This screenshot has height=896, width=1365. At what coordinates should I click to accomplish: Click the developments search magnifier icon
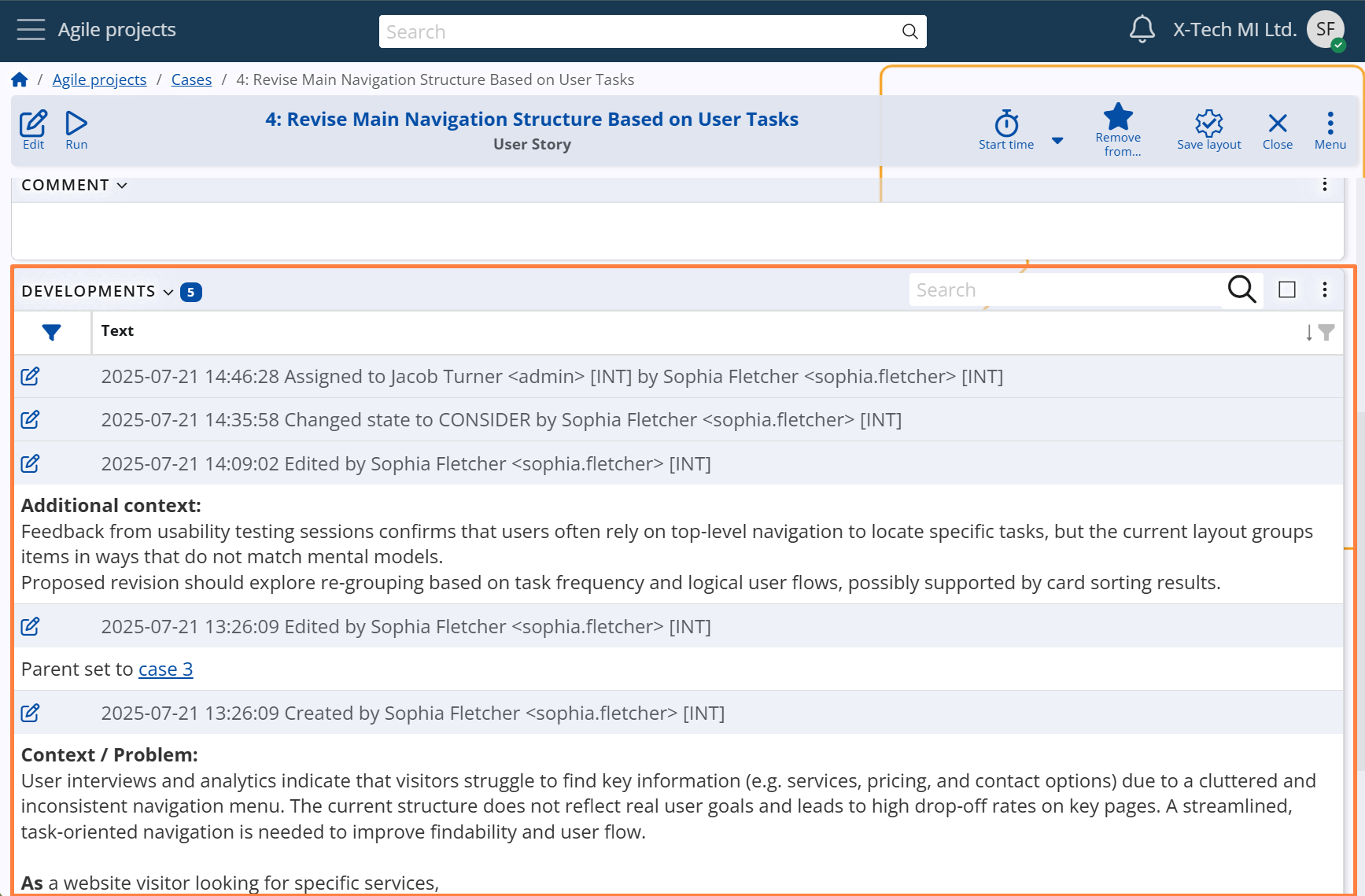point(1241,289)
